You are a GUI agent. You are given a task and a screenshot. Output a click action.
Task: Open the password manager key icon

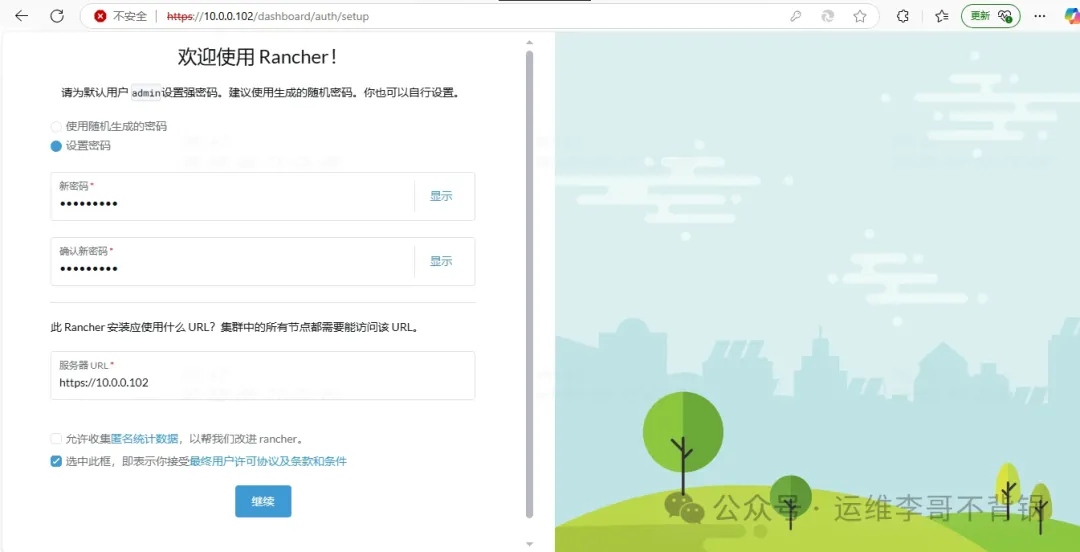pyautogui.click(x=796, y=16)
